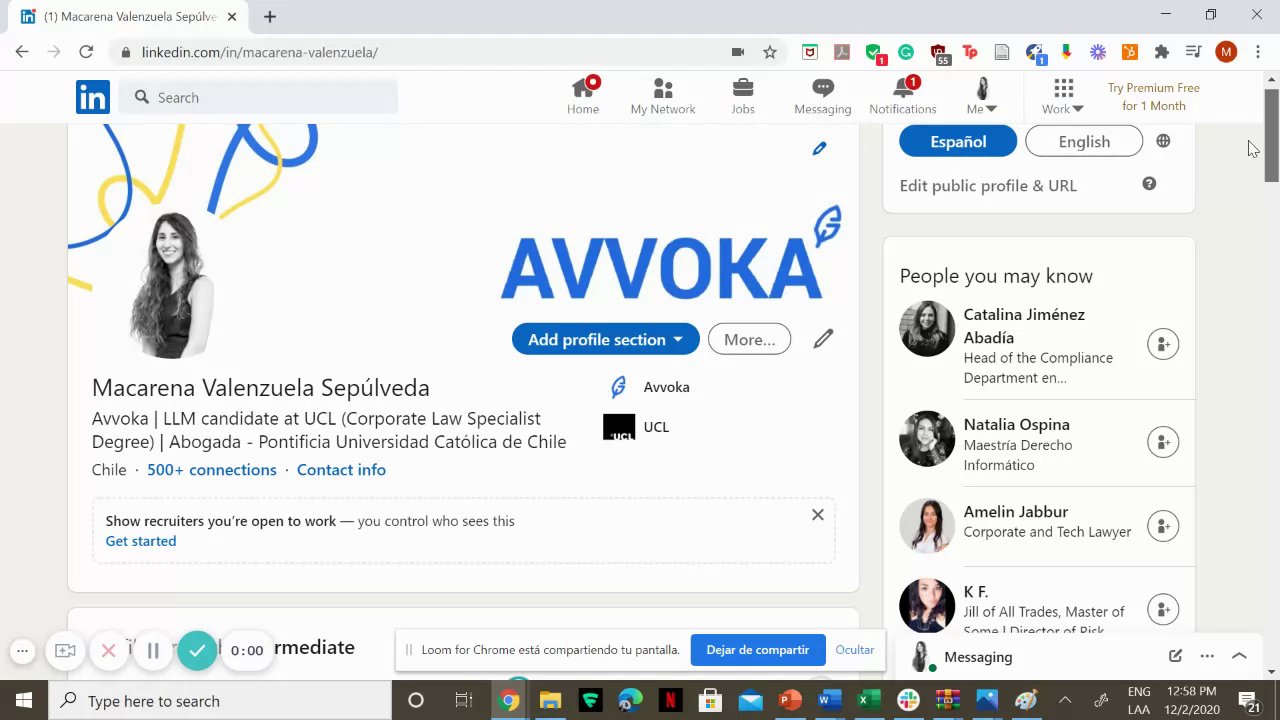Go back to the previous page
Image resolution: width=1280 pixels, height=720 pixels.
pos(22,52)
